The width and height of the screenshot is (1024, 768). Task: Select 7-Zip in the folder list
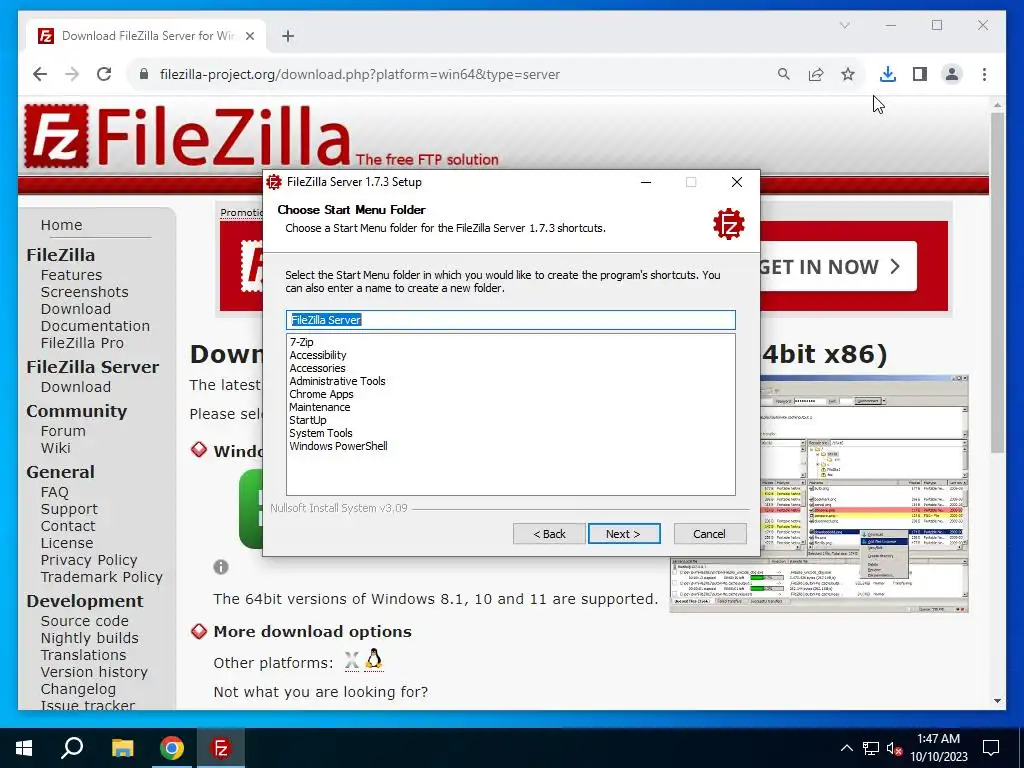tap(302, 342)
